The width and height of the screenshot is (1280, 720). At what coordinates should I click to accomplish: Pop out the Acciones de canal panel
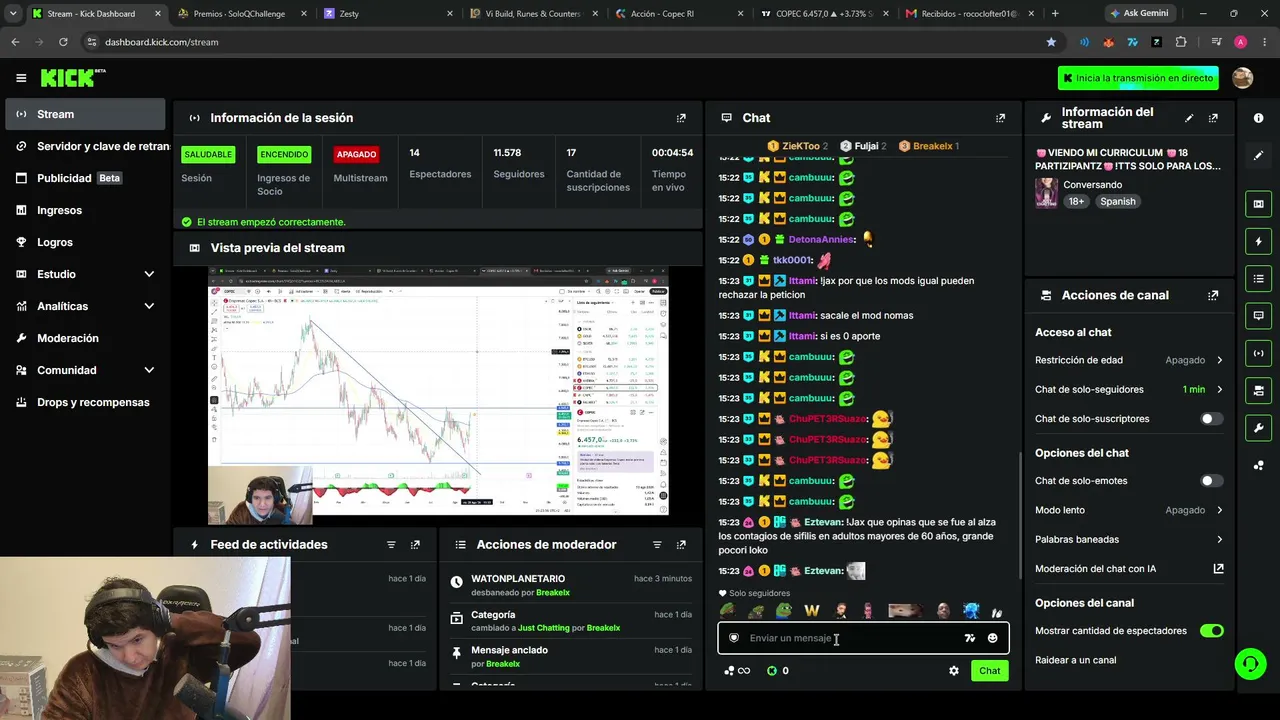[1213, 296]
